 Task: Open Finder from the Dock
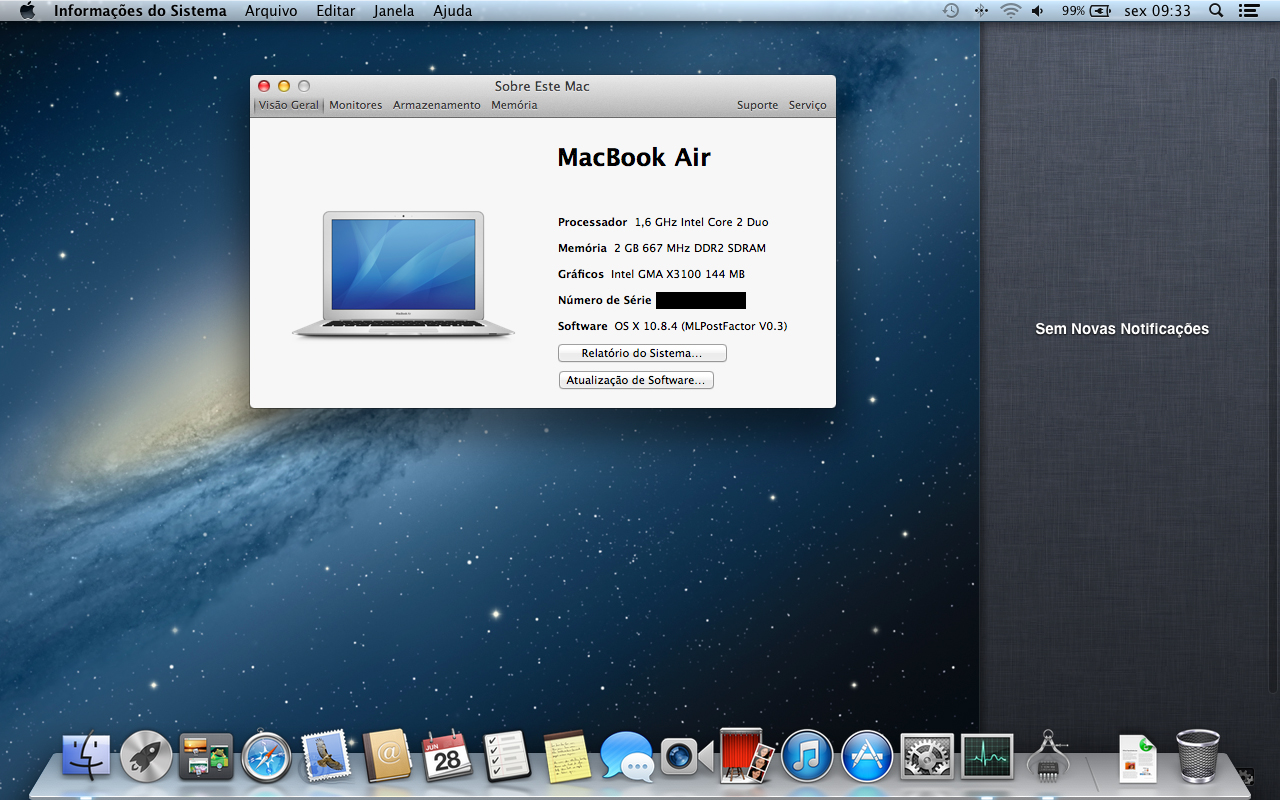point(86,757)
